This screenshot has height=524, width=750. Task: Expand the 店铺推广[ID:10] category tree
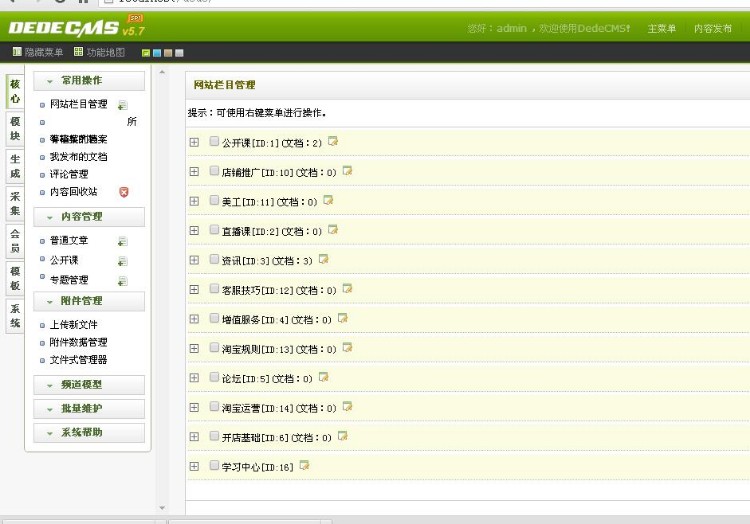(194, 171)
